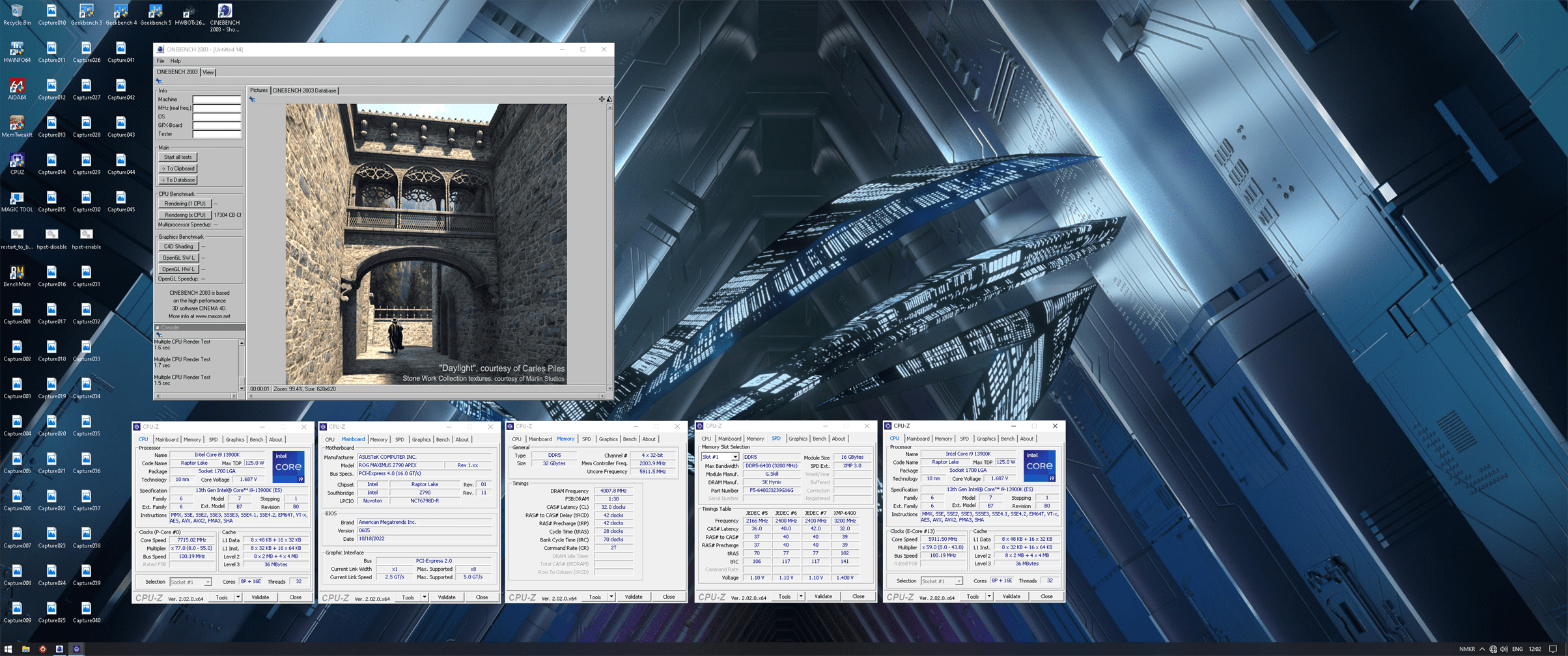The width and height of the screenshot is (1568, 656).
Task: Expand Tools arrow in CPU-Z Mainboard window
Action: (x=424, y=597)
